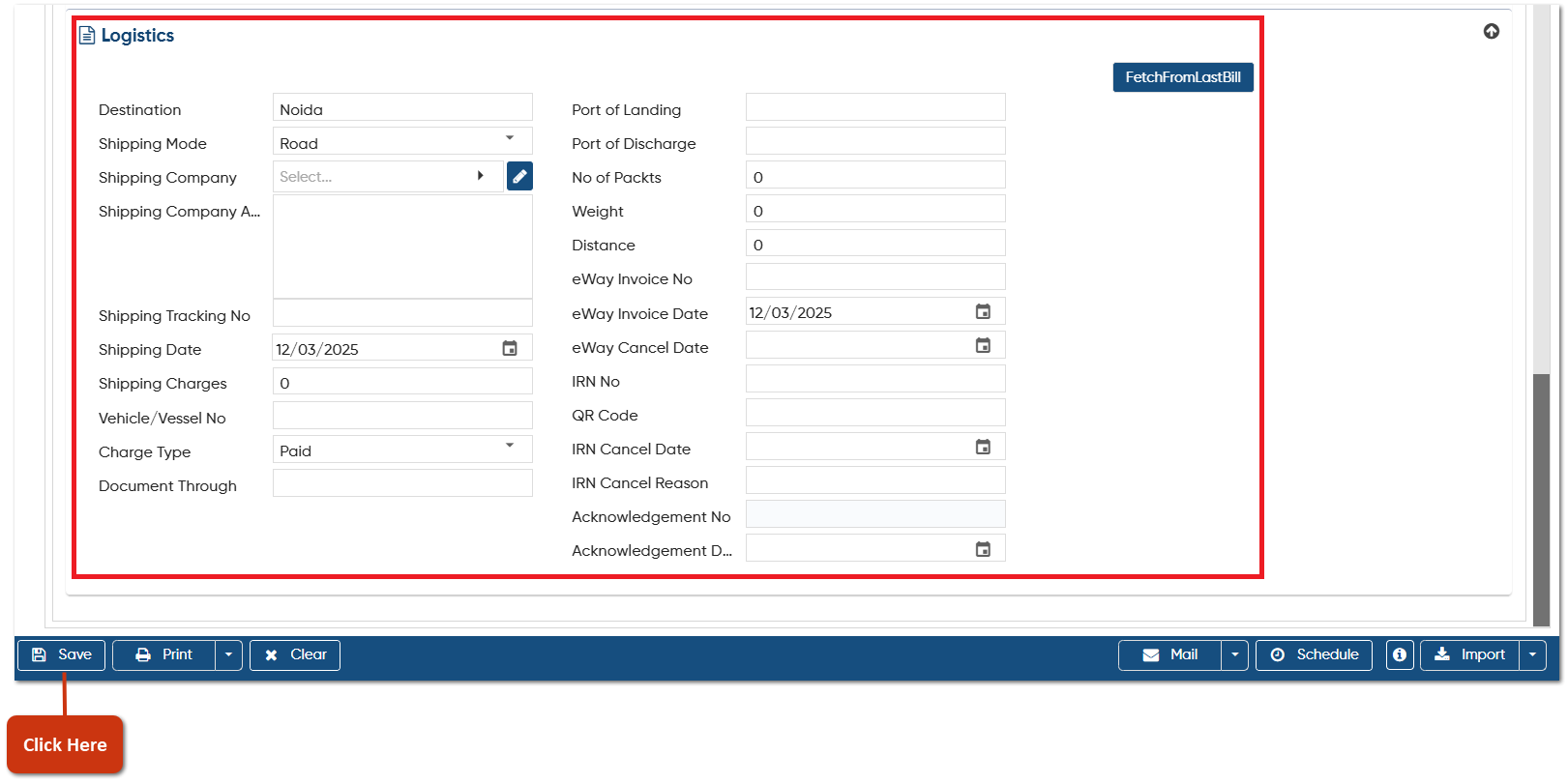
Task: Focus the eWay Invoice No field
Action: point(875,276)
